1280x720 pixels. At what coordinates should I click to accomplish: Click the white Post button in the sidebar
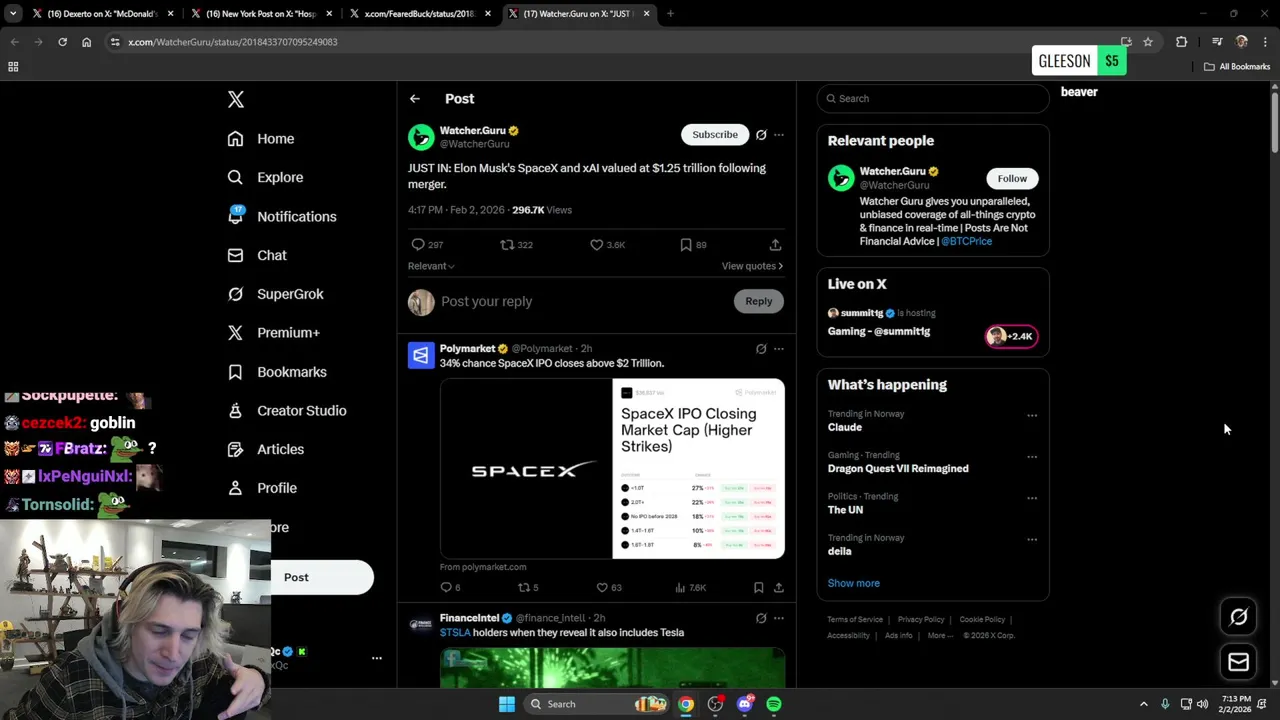coord(322,577)
